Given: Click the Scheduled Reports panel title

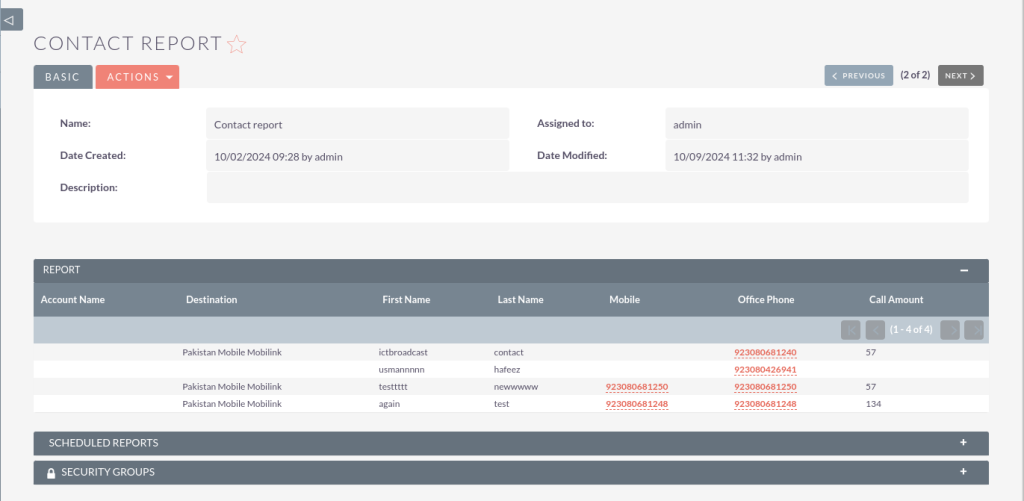Looking at the screenshot, I should pyautogui.click(x=103, y=443).
